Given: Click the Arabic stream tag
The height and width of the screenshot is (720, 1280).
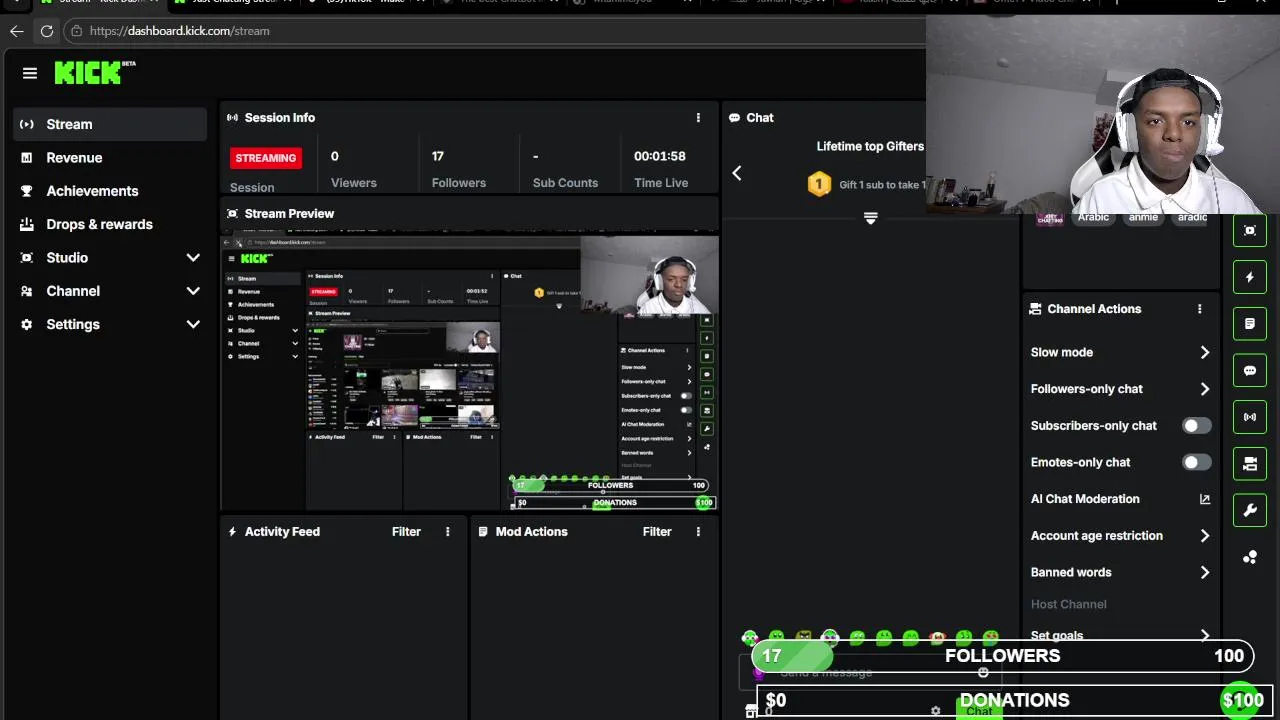Looking at the screenshot, I should (x=1093, y=217).
